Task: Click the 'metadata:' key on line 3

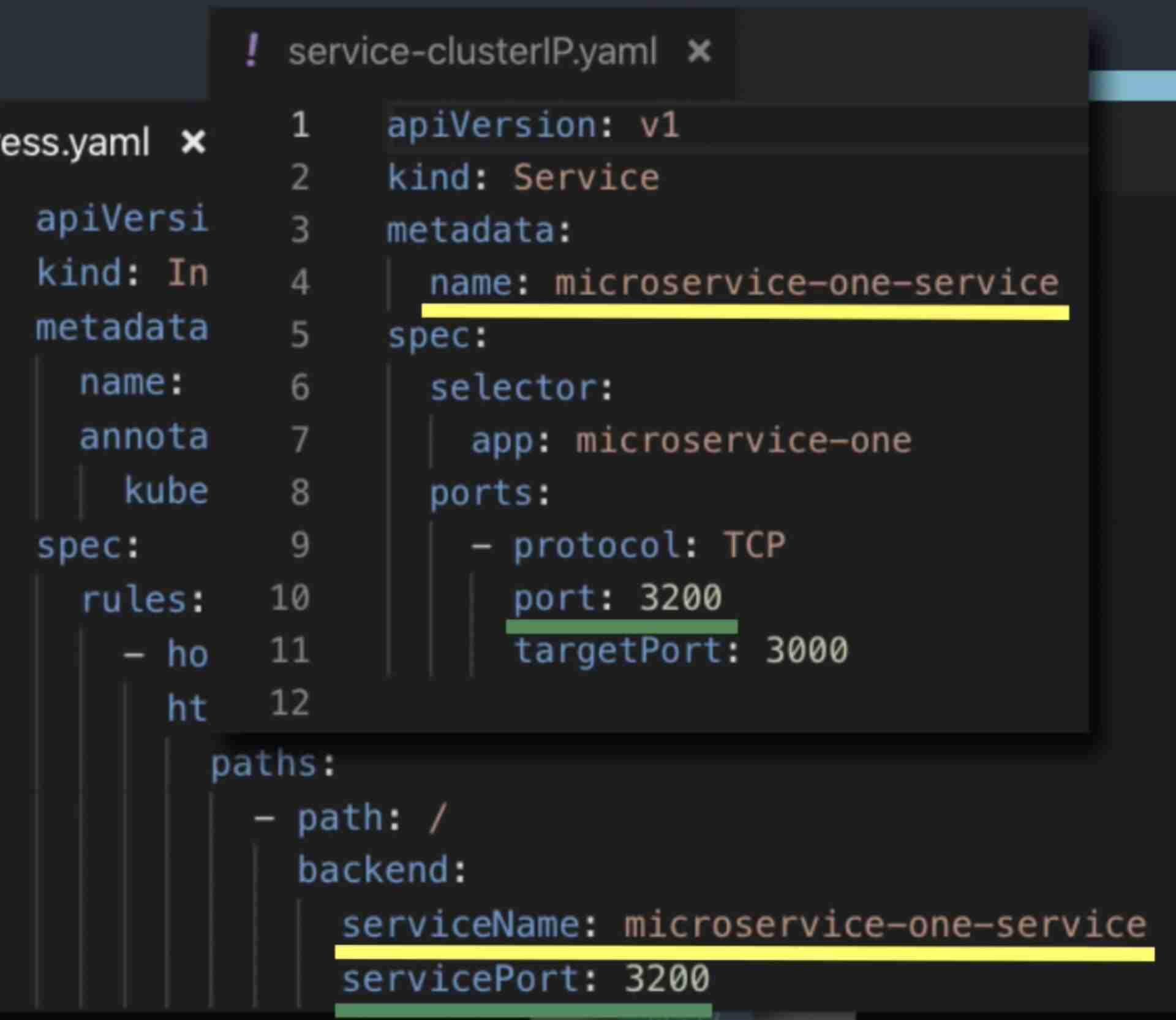Action: [x=479, y=231]
